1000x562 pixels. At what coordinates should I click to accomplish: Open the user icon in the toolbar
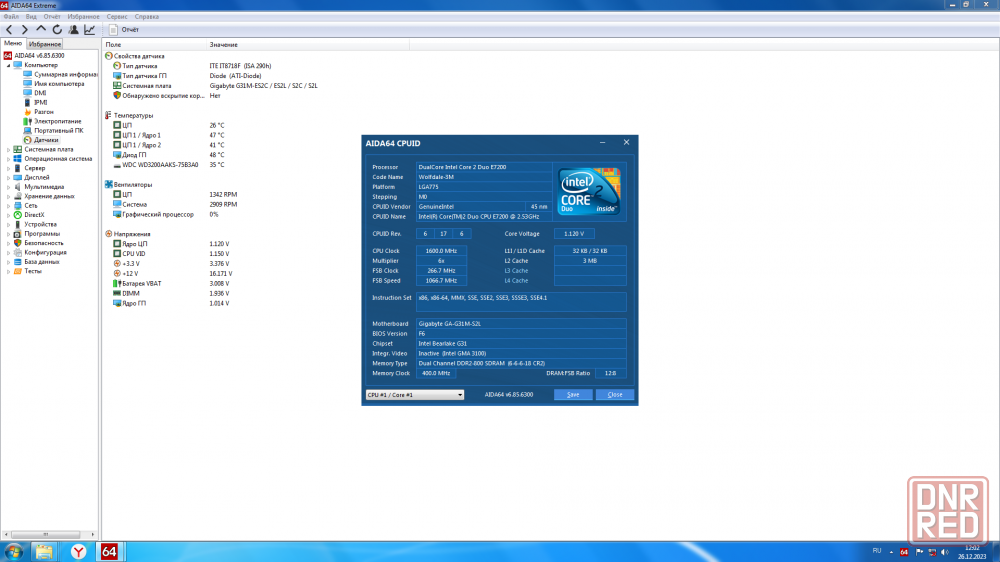tap(73, 29)
